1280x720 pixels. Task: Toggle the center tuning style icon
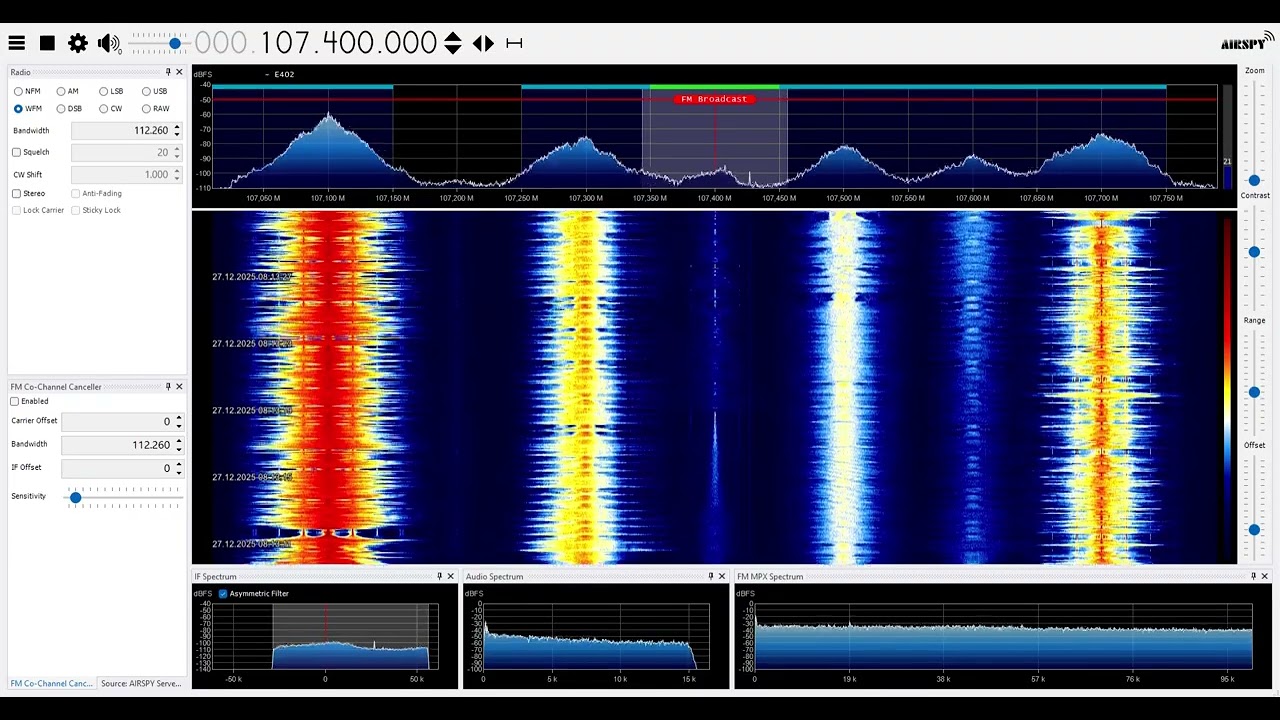pos(514,43)
